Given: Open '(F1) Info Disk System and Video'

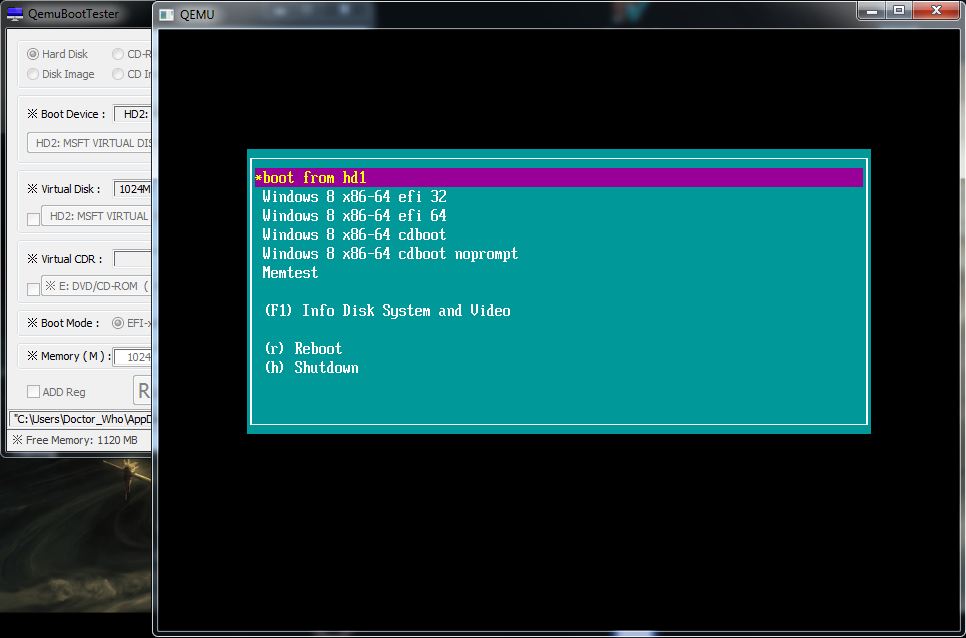Looking at the screenshot, I should (x=388, y=310).
